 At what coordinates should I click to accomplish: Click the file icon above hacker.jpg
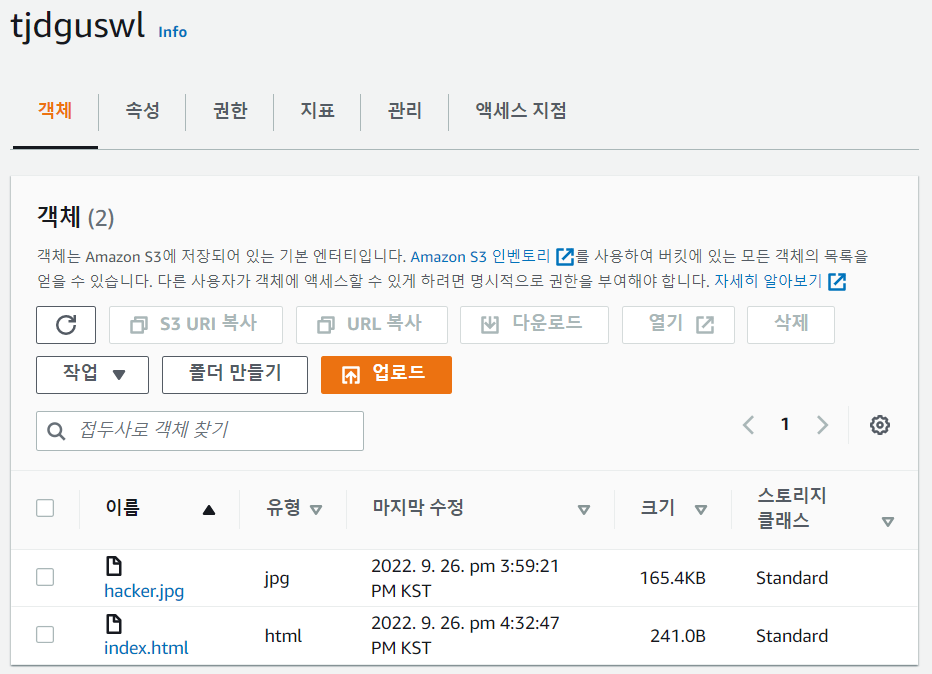point(114,566)
